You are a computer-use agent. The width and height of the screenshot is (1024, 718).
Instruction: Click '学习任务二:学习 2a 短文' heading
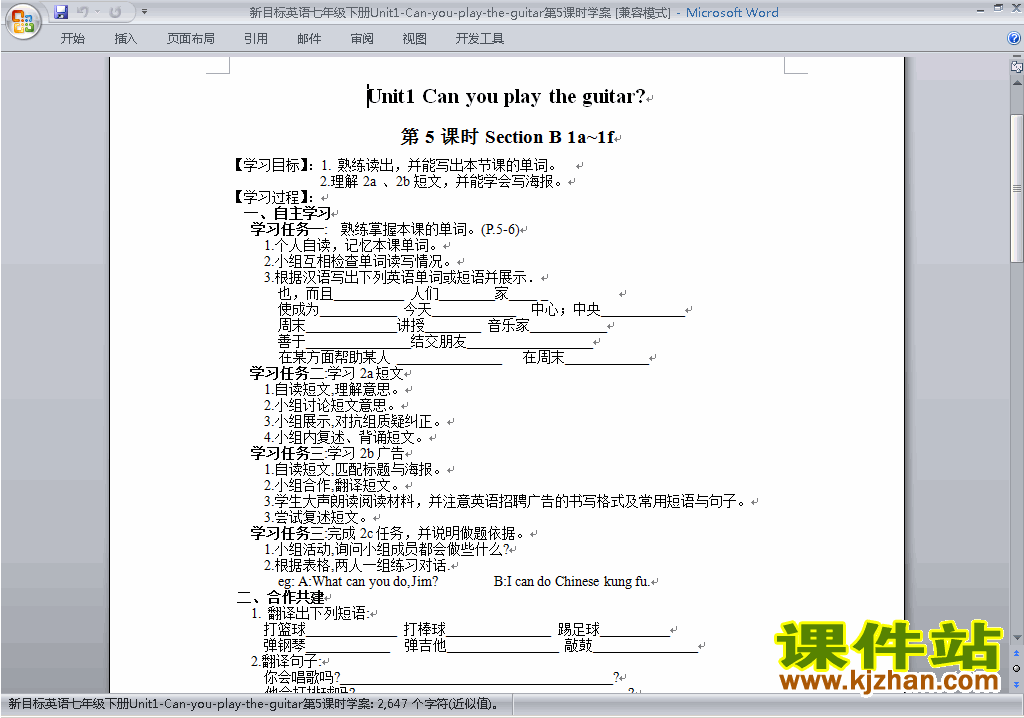(327, 373)
